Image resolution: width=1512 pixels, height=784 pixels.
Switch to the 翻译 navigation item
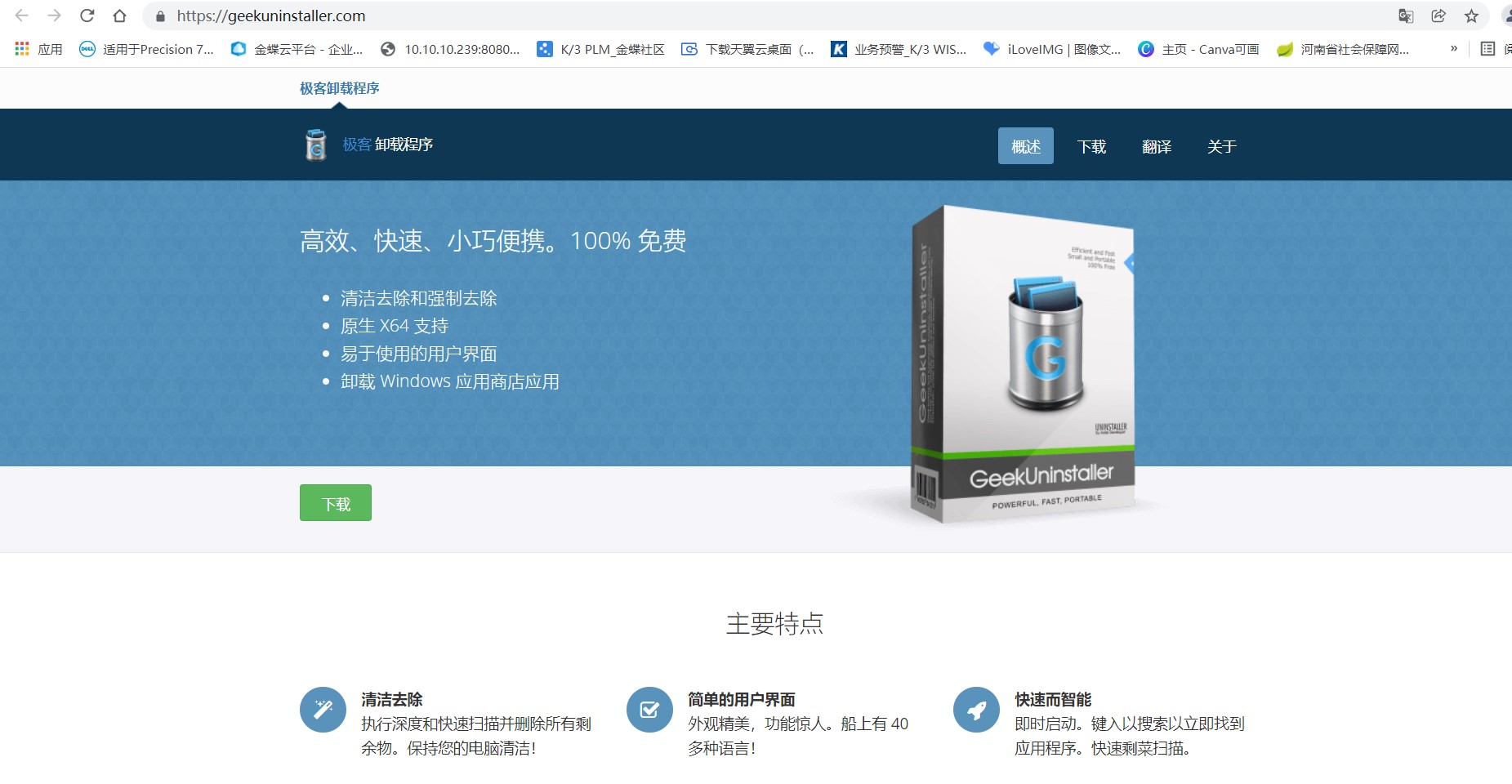(x=1157, y=145)
